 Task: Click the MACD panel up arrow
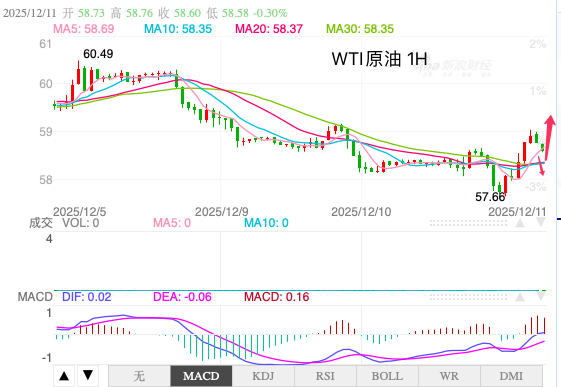pos(520,297)
